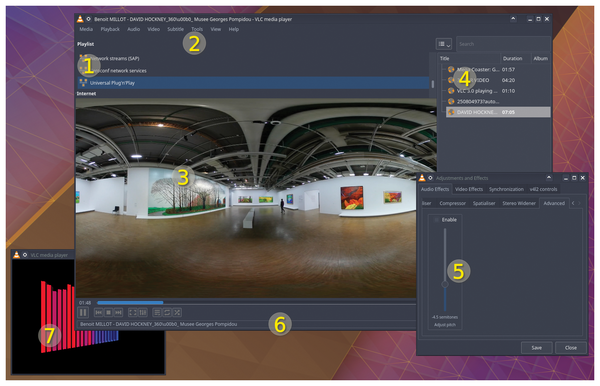This screenshot has height=386, width=600.
Task: Click pin icon in main VLC title bar
Action: [88, 19]
